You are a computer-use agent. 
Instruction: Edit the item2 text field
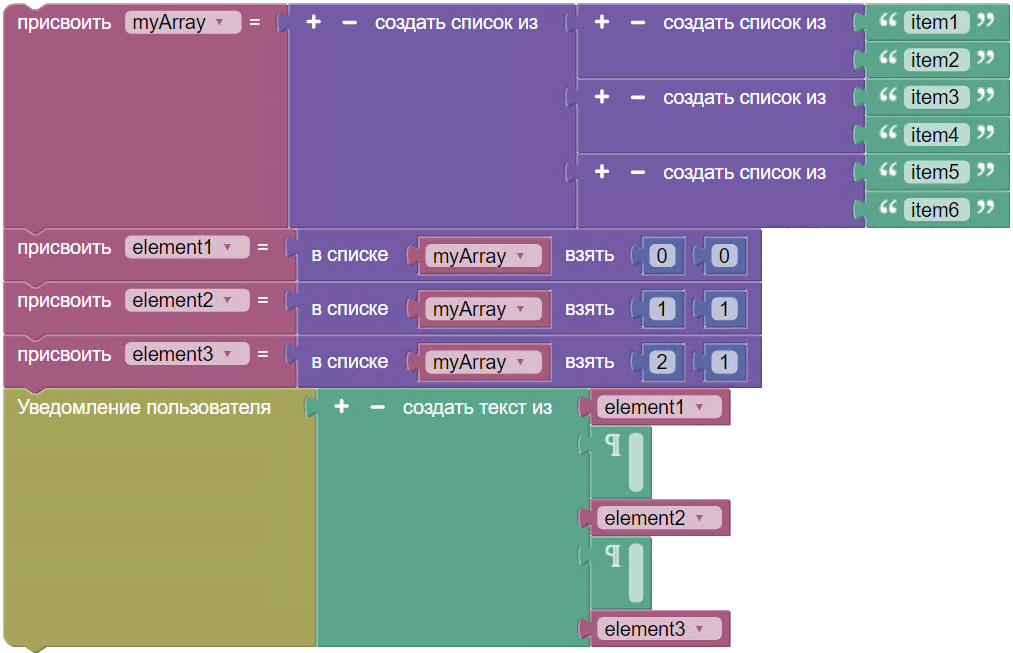[x=936, y=60]
